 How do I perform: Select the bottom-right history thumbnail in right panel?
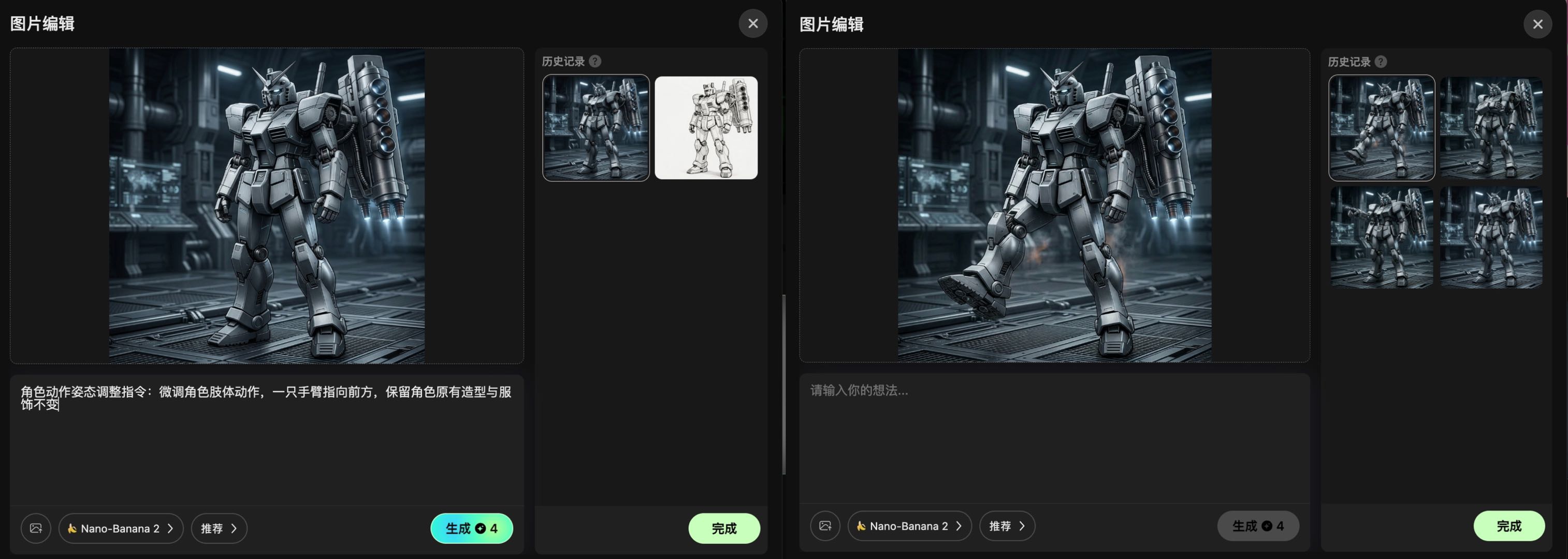click(1491, 237)
